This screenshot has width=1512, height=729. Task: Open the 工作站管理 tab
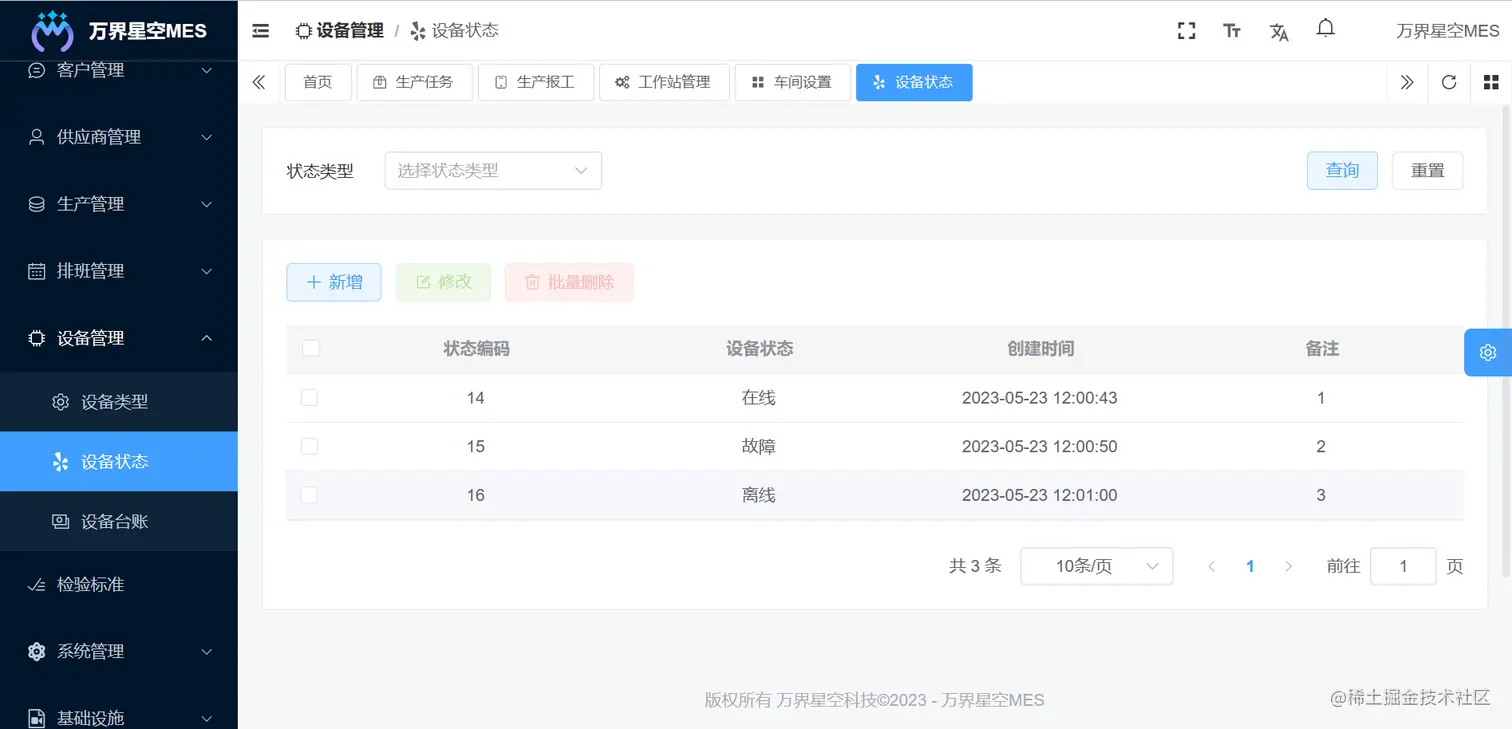pyautogui.click(x=664, y=82)
